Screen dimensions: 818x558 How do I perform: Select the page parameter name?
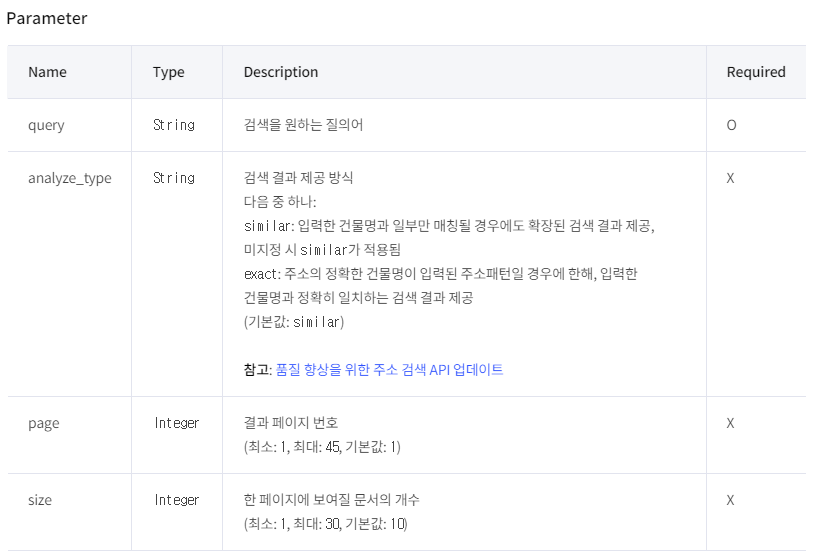[x=44, y=423]
